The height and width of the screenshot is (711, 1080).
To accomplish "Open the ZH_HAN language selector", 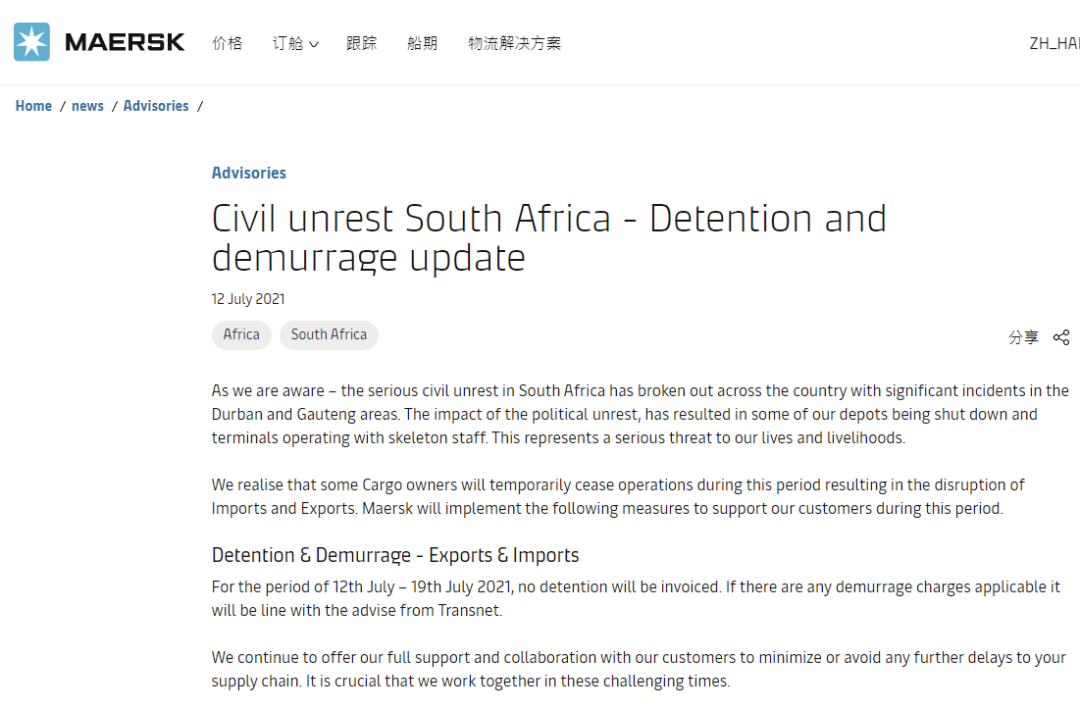I will [1053, 43].
